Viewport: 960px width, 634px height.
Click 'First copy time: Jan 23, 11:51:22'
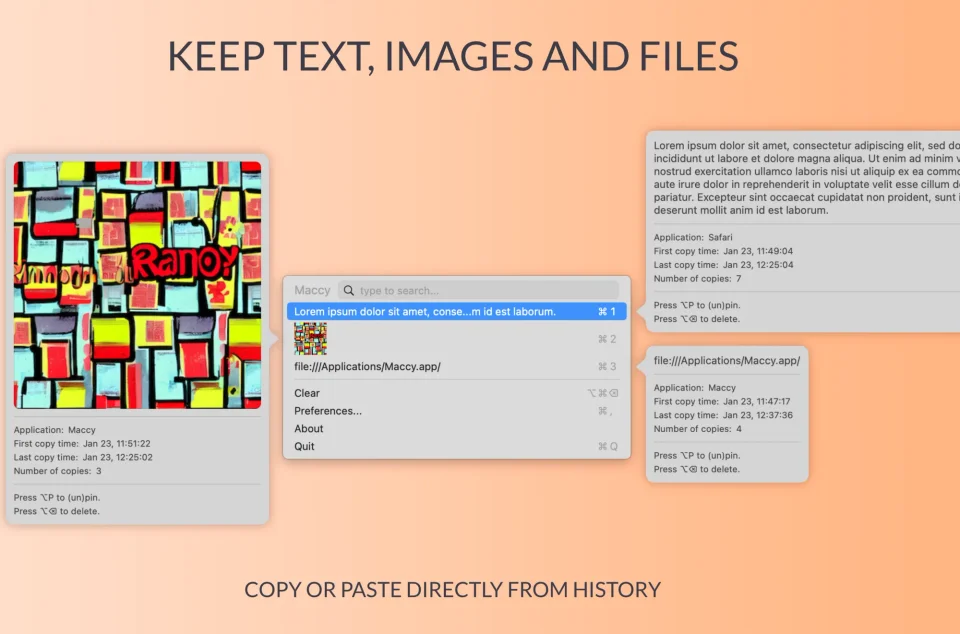click(x=82, y=444)
